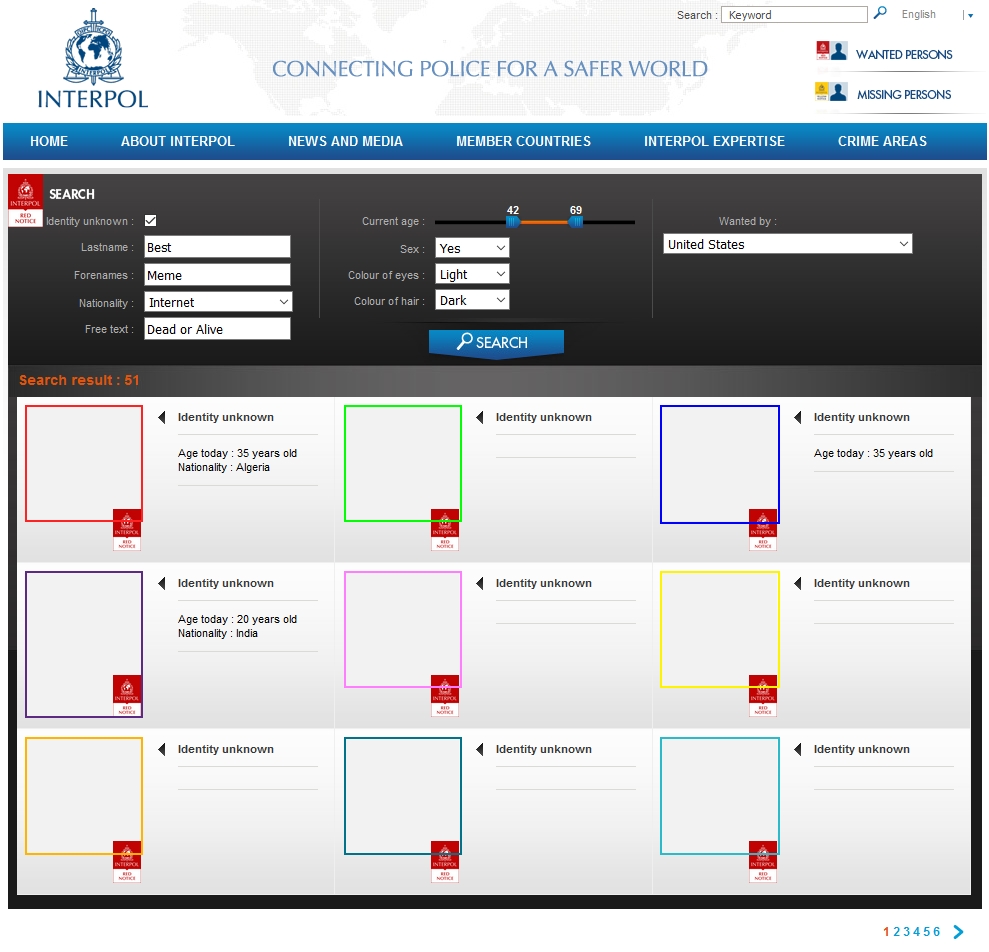
Task: Open the Wanted by United States dropdown
Action: 787,244
